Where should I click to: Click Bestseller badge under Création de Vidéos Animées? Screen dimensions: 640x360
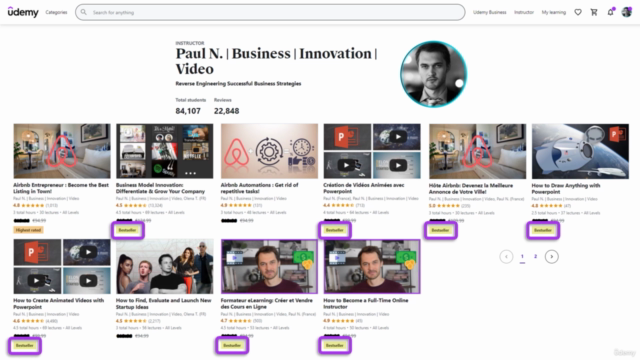click(335, 230)
